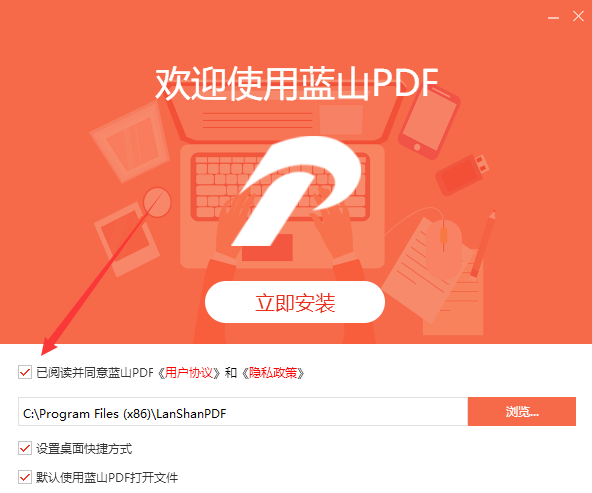Open the 隐私政策 link
Viewport: 592px width, 493px height.
273,373
